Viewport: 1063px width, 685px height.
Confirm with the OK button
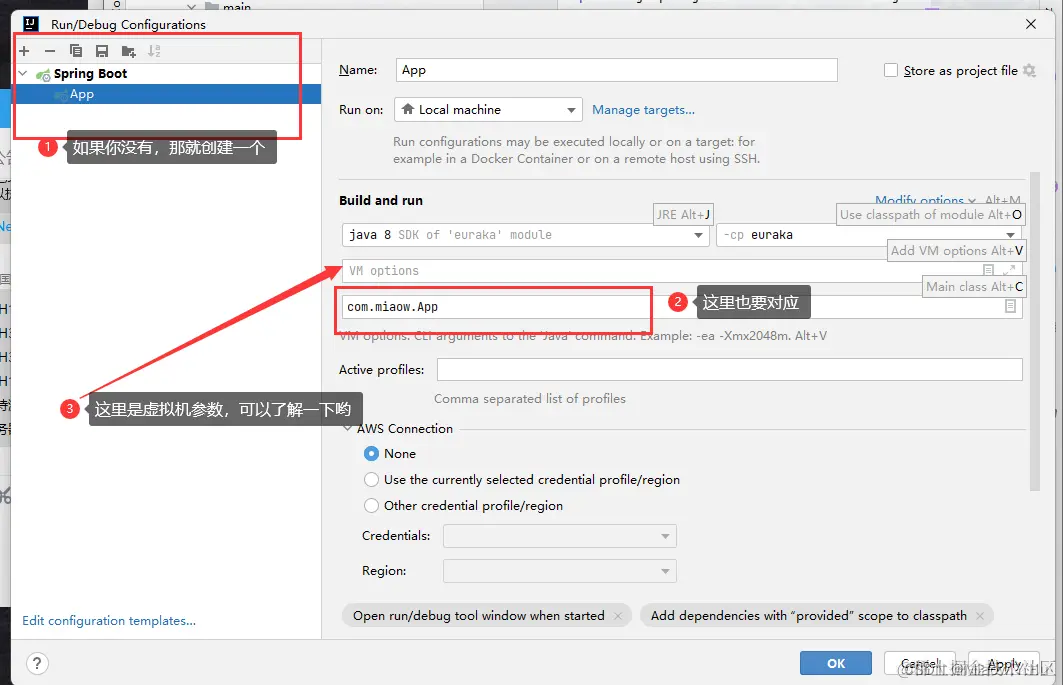click(836, 663)
